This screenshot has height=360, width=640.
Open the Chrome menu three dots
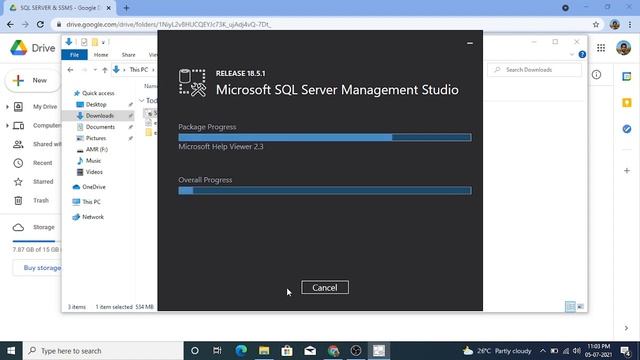[x=630, y=24]
